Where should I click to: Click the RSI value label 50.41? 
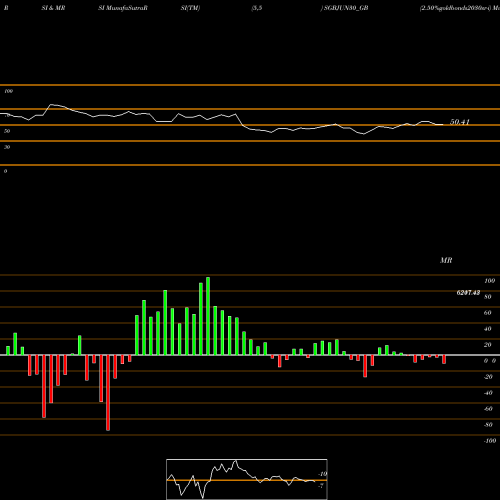(x=460, y=122)
